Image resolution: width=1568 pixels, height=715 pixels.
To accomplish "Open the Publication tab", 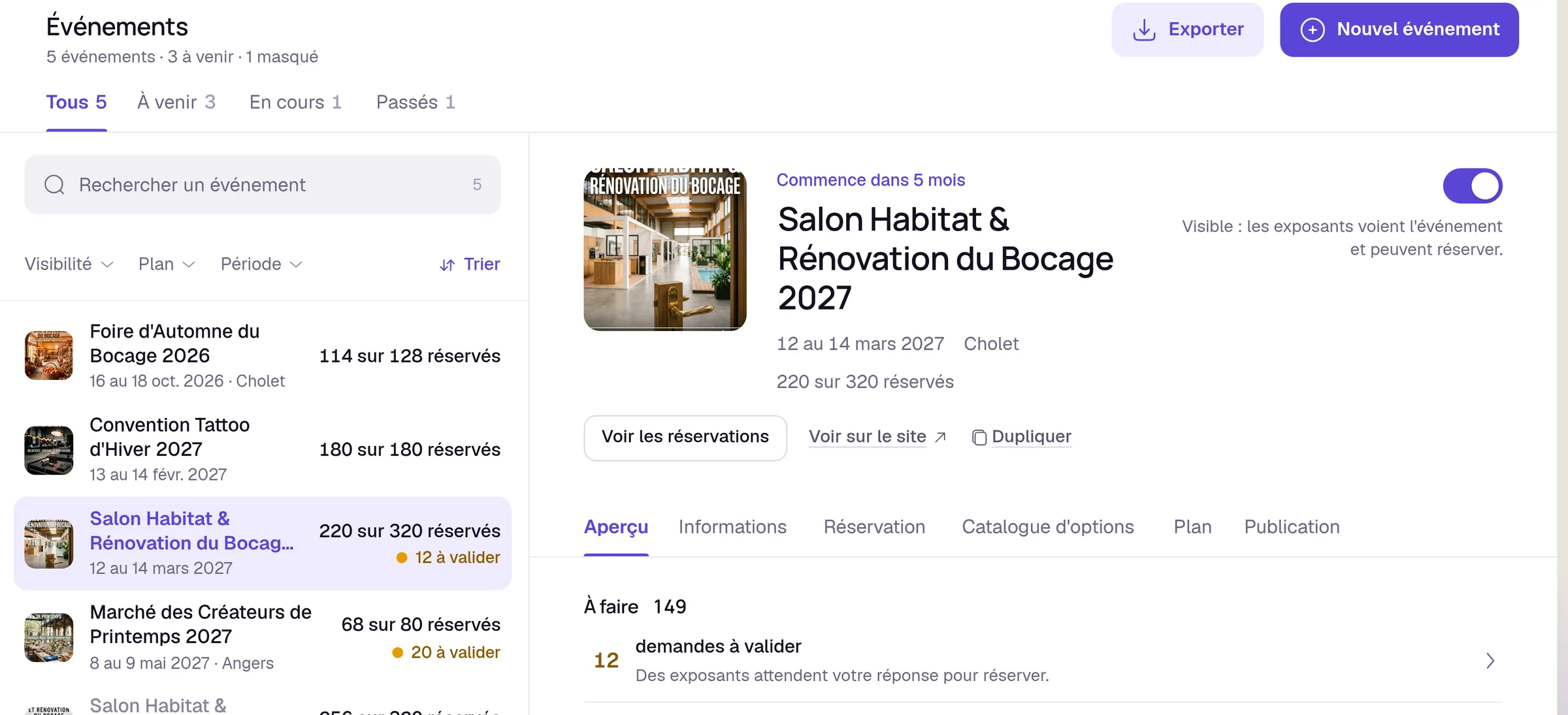I will click(x=1292, y=527).
